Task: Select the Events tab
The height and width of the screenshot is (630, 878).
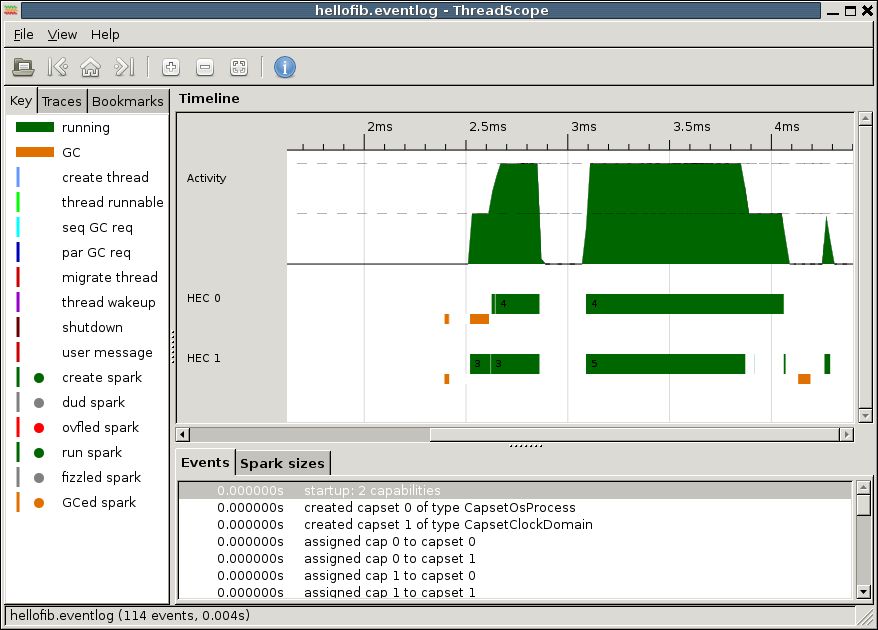Action: 205,463
